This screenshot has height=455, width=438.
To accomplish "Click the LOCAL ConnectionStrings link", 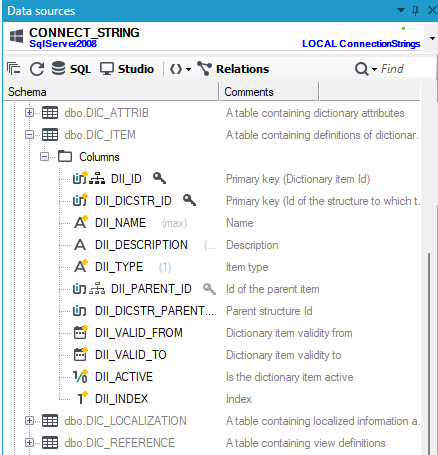I will click(361, 44).
